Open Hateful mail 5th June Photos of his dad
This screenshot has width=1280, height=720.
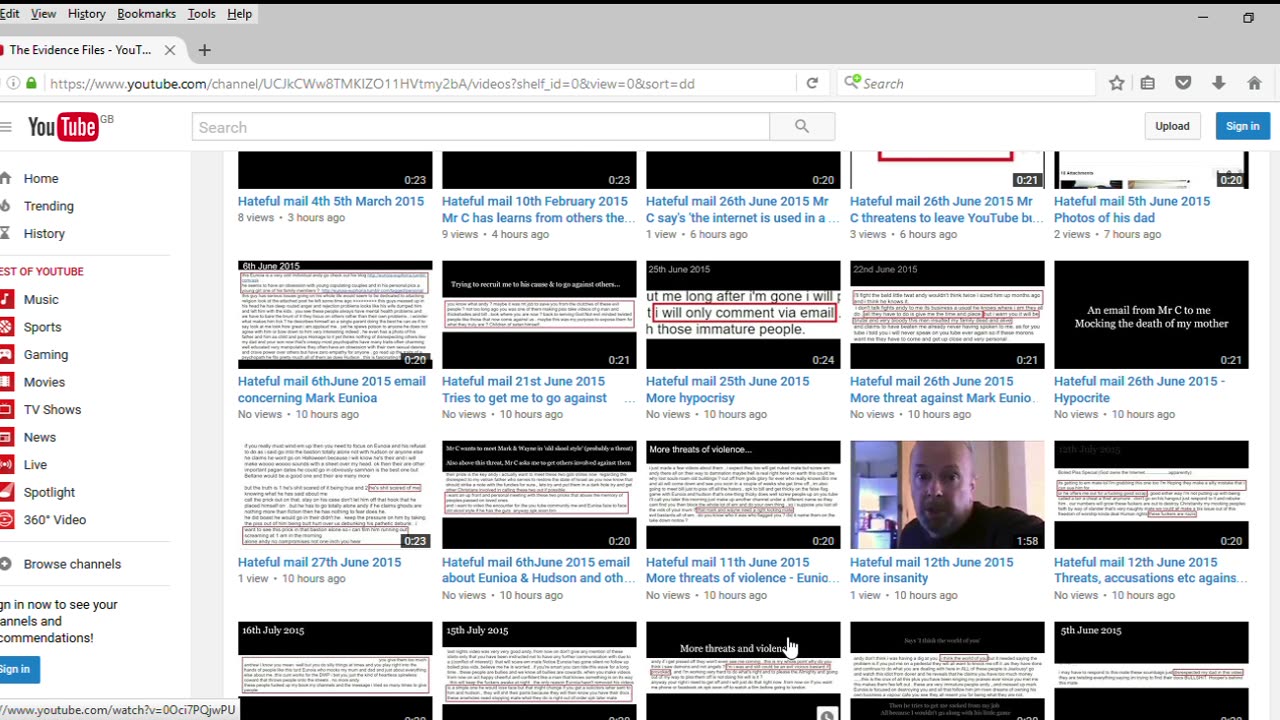pyautogui.click(x=1132, y=209)
